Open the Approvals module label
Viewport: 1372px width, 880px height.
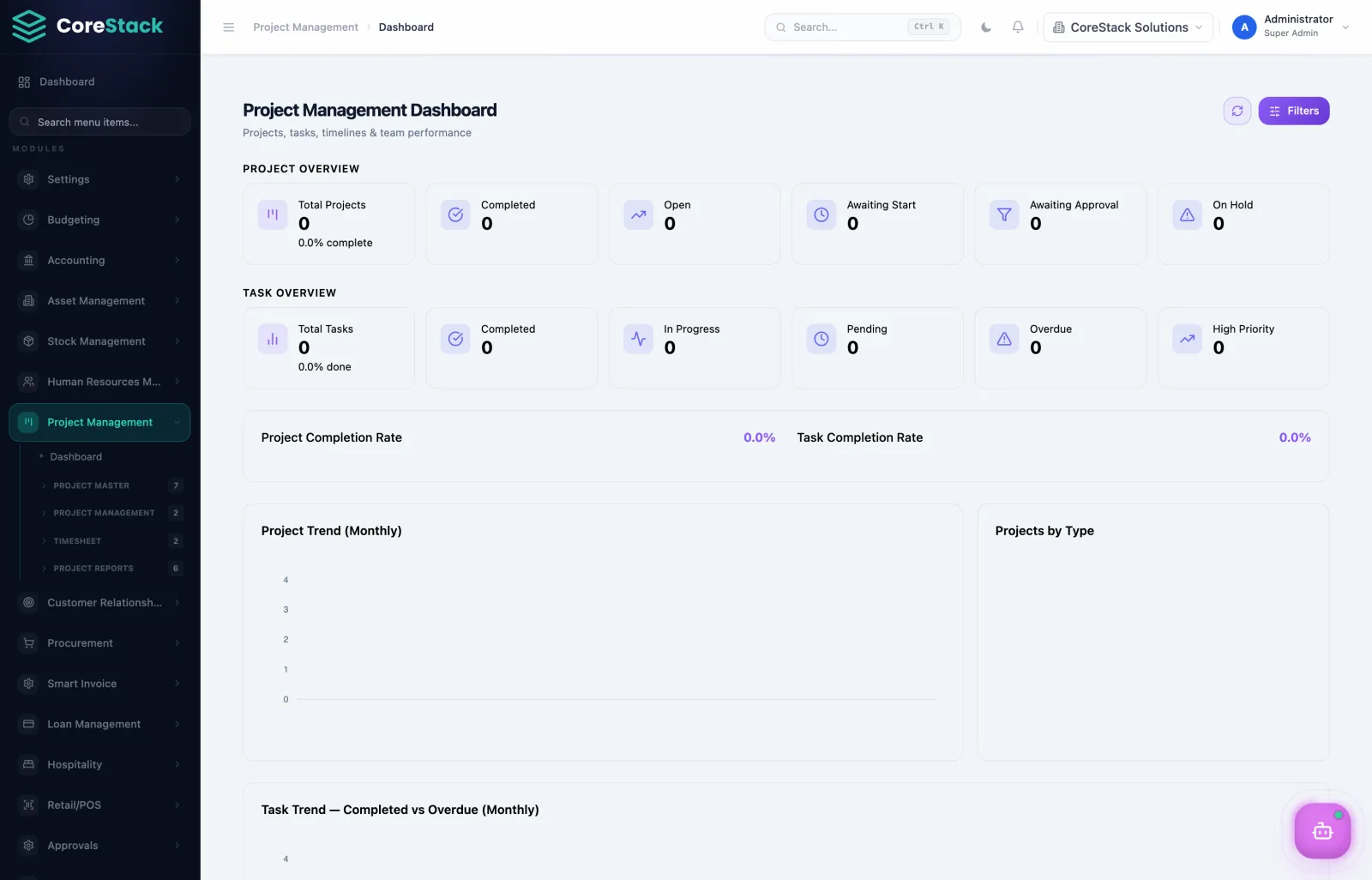[x=73, y=846]
